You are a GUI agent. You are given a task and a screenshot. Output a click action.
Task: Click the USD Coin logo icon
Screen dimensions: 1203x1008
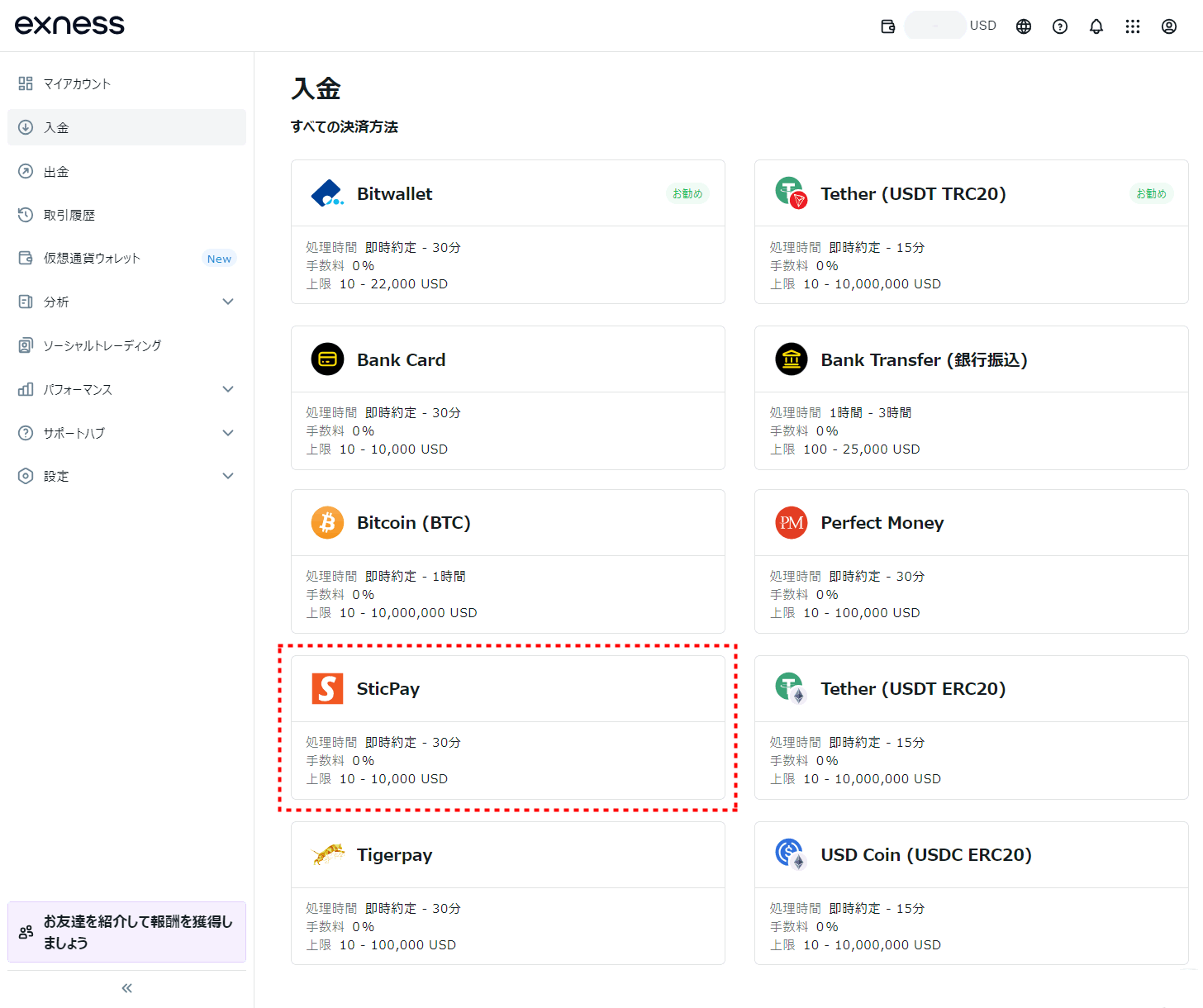(792, 854)
